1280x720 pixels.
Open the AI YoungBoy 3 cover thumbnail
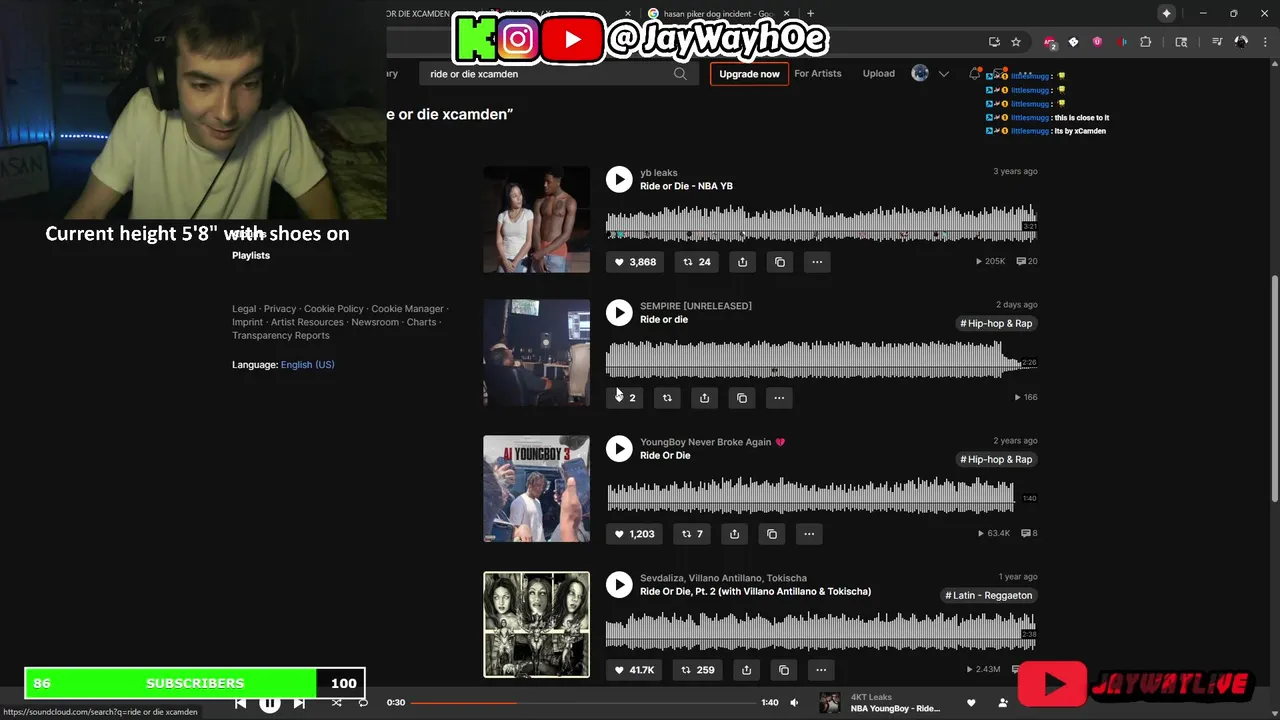(x=537, y=489)
